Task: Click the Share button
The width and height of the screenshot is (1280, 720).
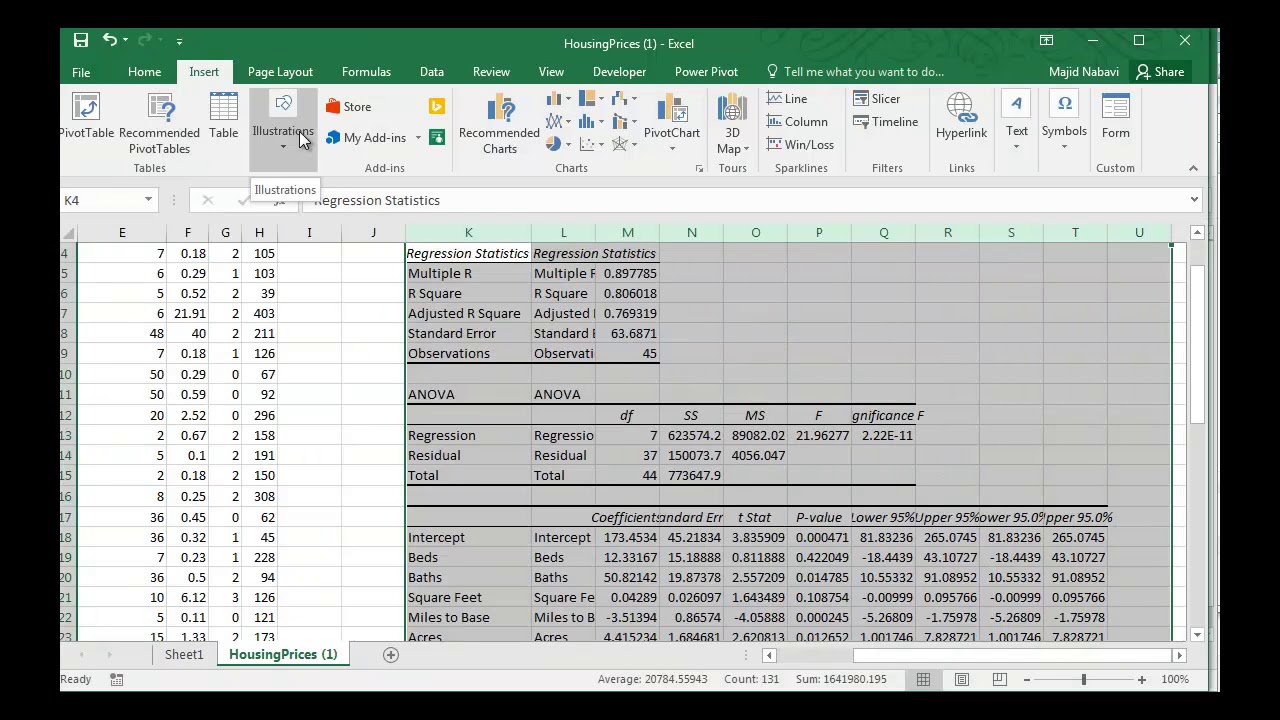Action: (1160, 72)
